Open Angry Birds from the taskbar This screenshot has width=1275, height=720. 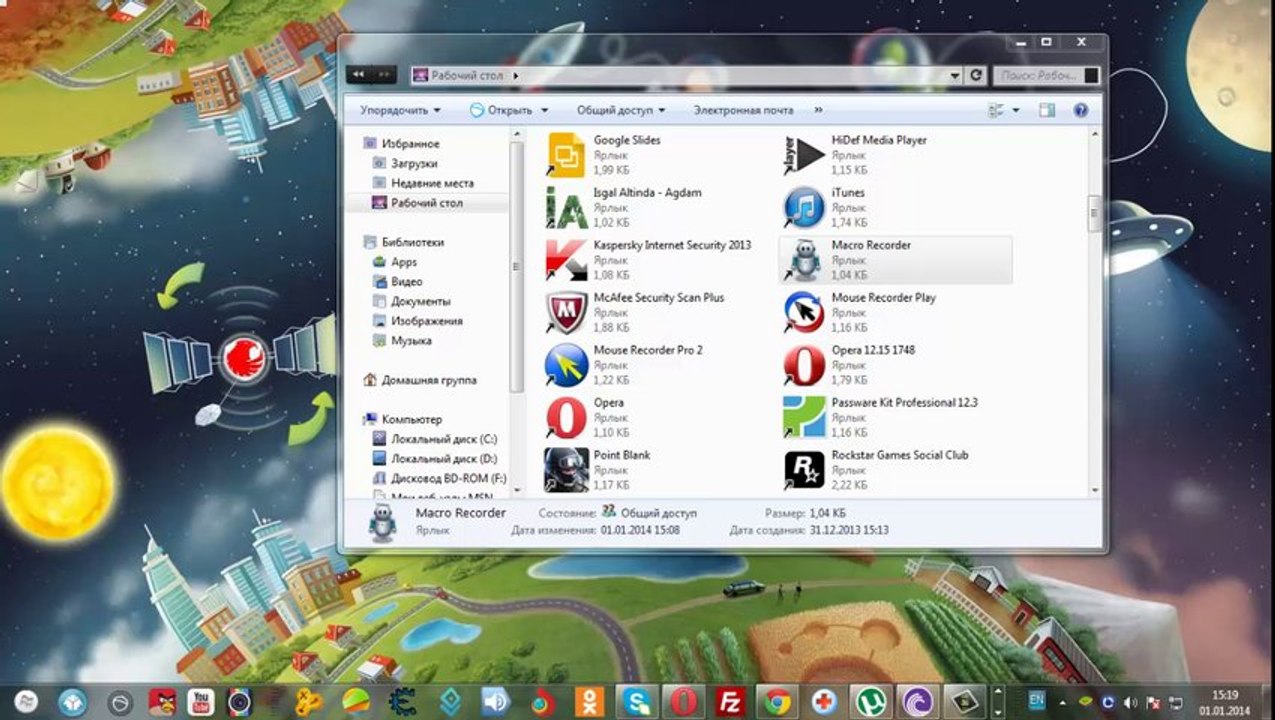point(162,702)
